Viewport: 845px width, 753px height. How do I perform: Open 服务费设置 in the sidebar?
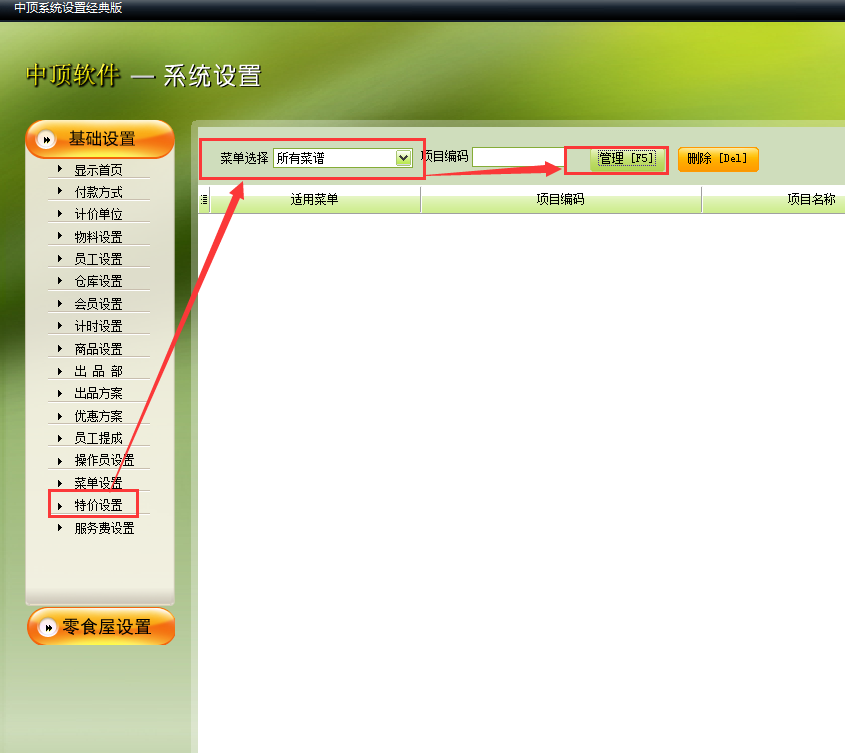pos(103,528)
